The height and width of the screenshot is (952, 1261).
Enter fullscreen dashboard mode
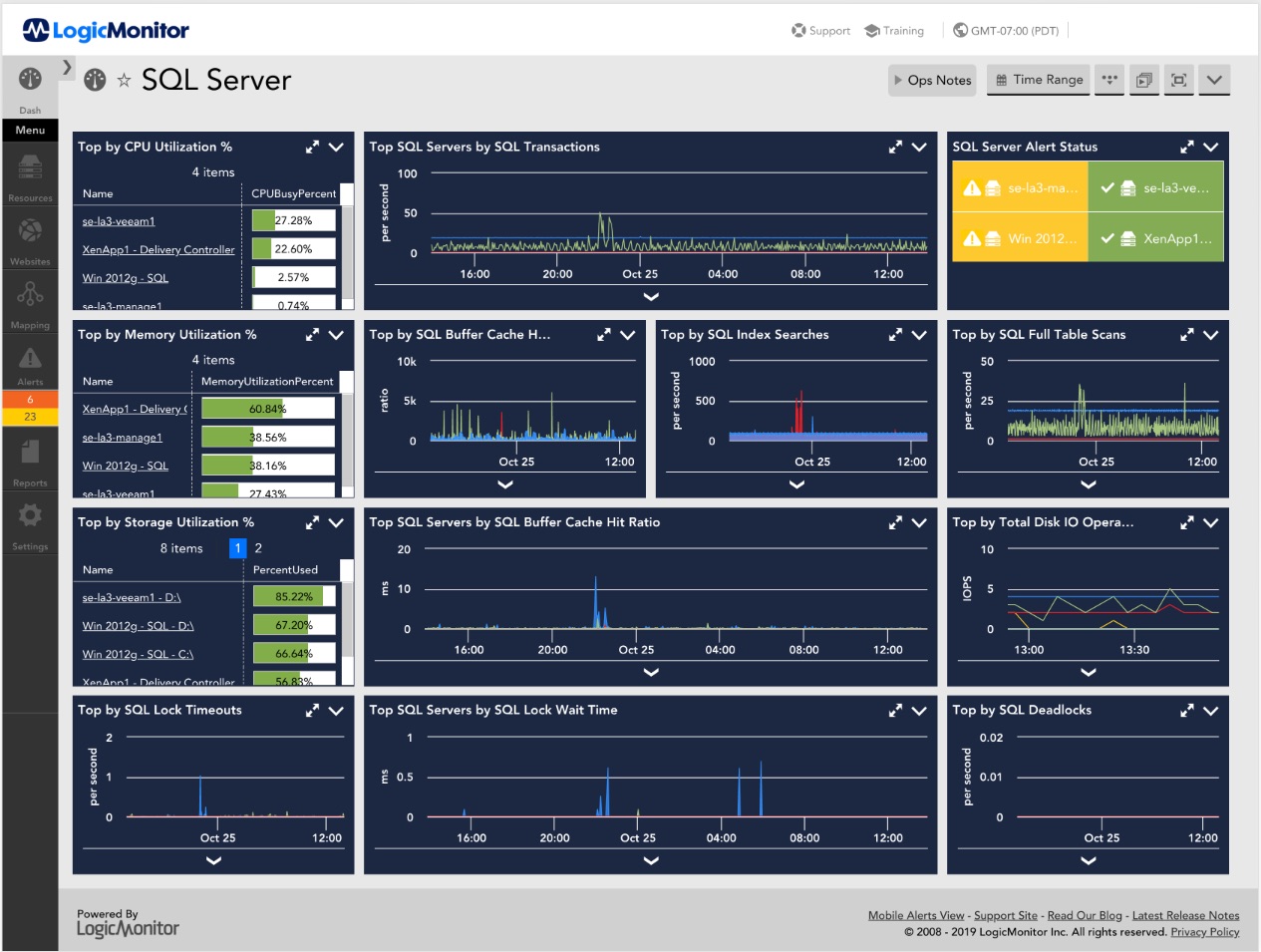pyautogui.click(x=1179, y=80)
